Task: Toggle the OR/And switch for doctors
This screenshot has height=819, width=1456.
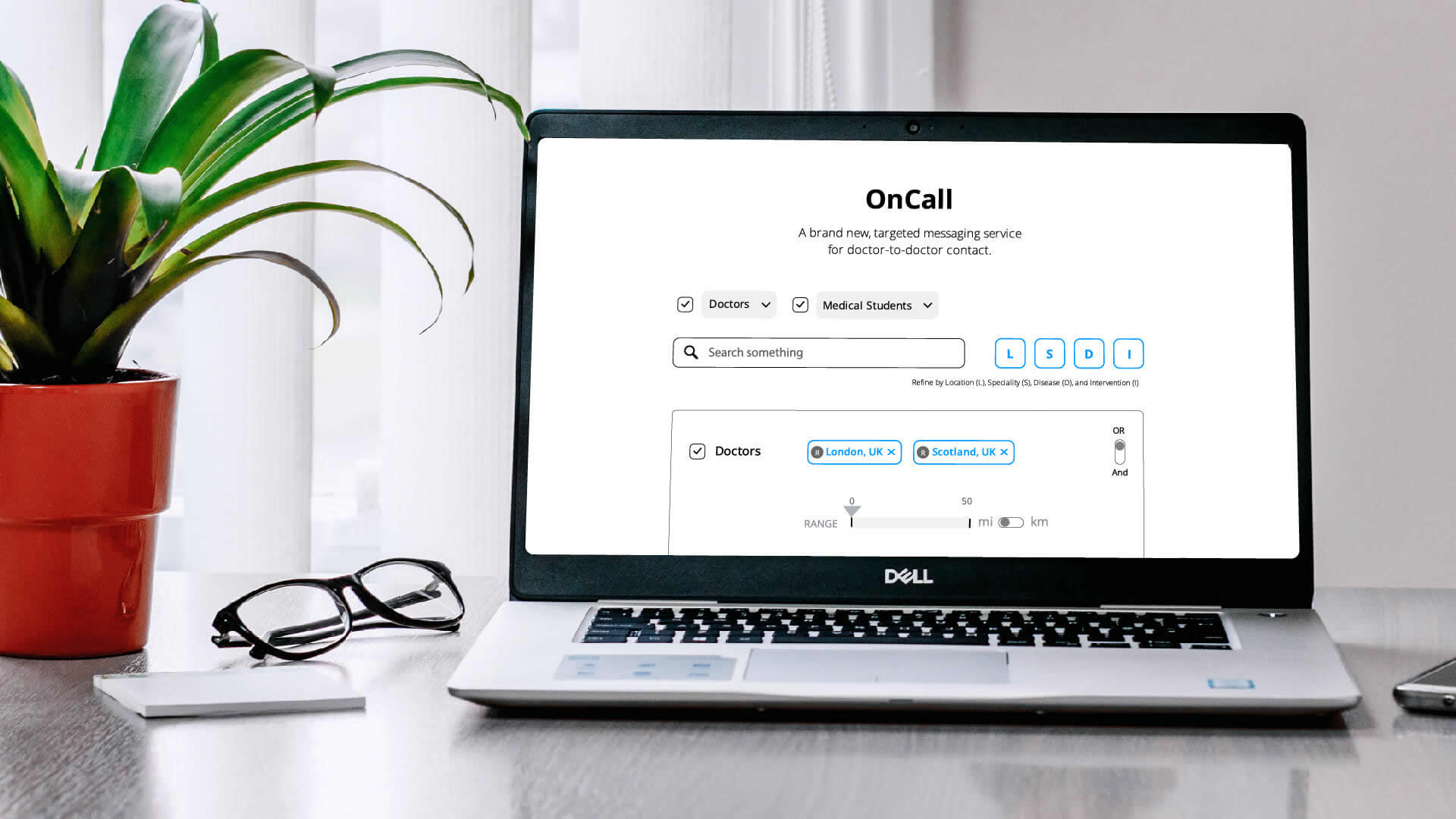Action: (1119, 452)
